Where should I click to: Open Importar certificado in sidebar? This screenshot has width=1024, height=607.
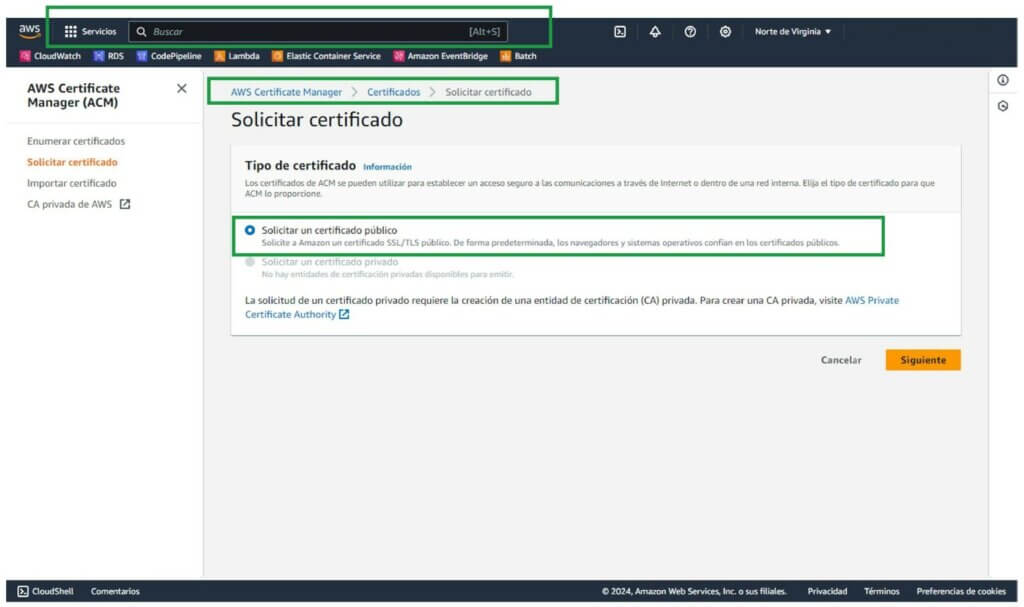[72, 183]
